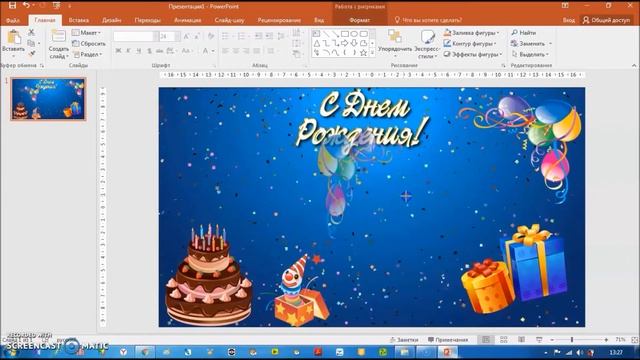Click the Найти find button
640x360 pixels.
pyautogui.click(x=524, y=33)
